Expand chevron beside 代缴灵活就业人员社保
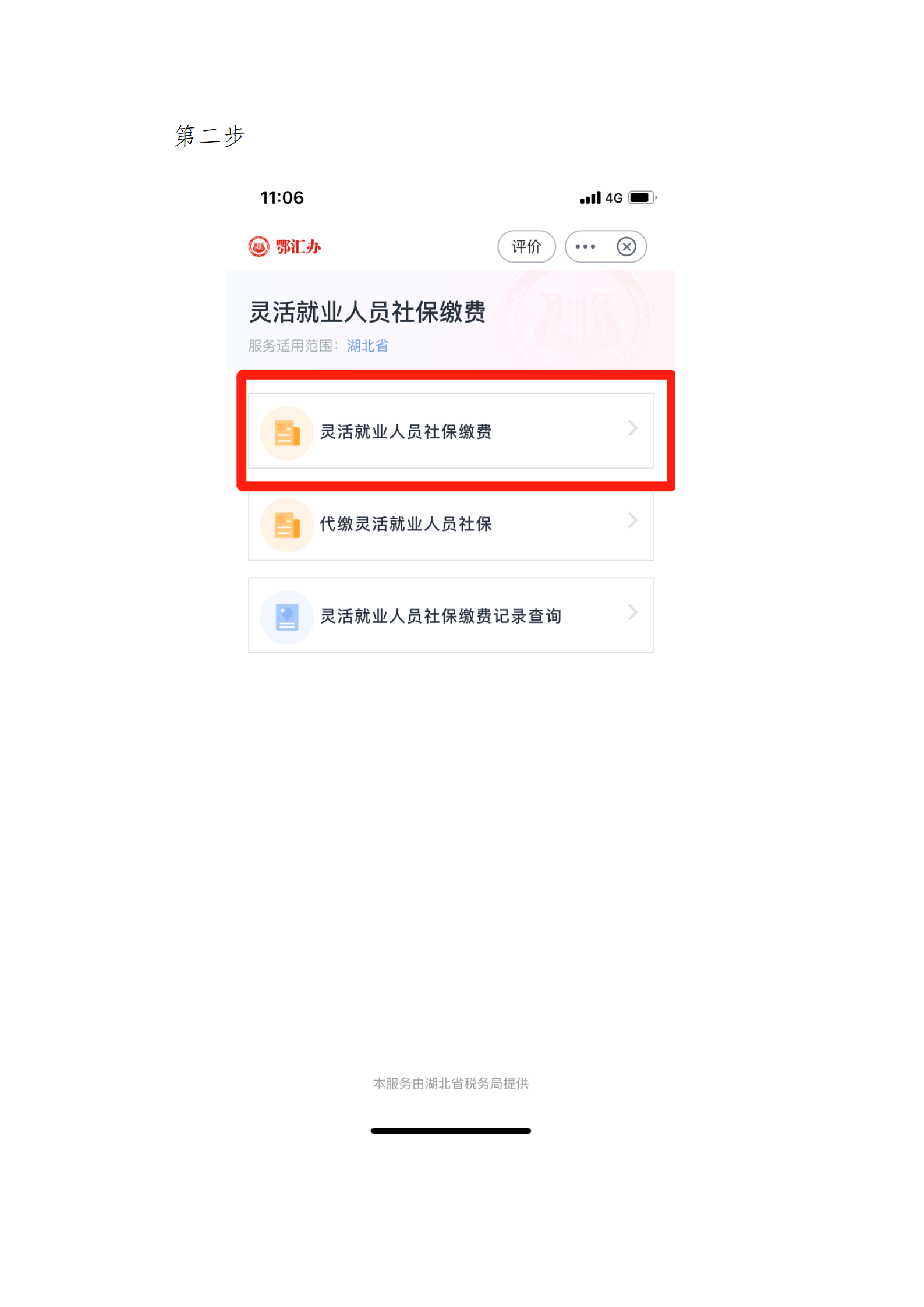Image resolution: width=924 pixels, height=1307 pixels. tap(633, 520)
